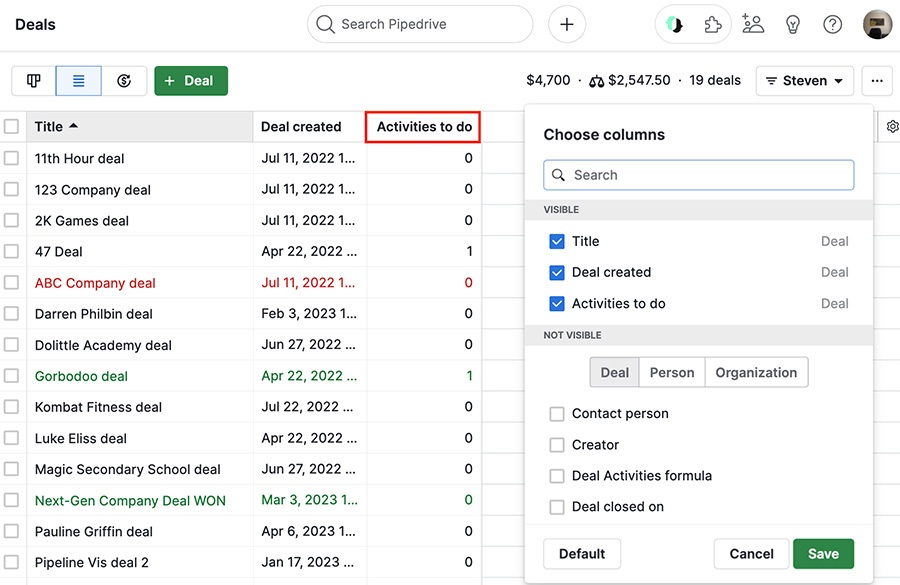
Task: Select the Pauline Griffin deal row checkbox
Action: pyautogui.click(x=11, y=531)
